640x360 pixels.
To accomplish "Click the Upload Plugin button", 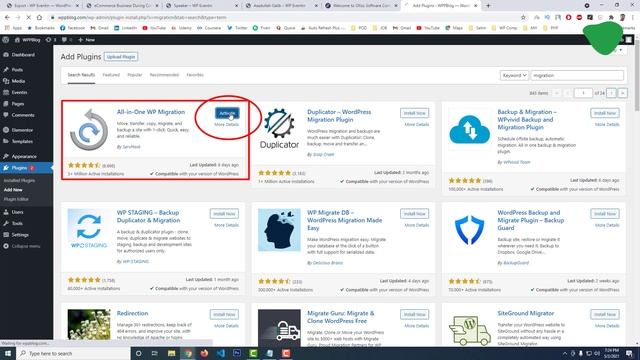I will (x=121, y=57).
